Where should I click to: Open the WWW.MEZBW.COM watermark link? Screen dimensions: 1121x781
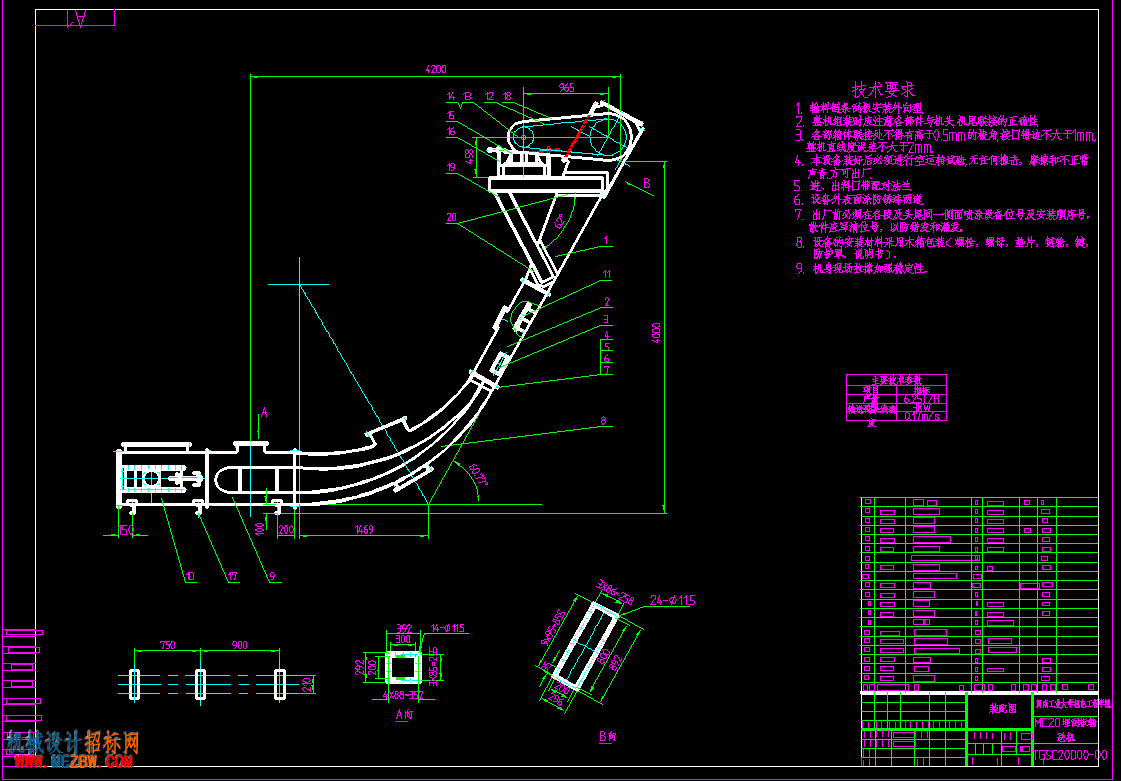click(x=73, y=761)
